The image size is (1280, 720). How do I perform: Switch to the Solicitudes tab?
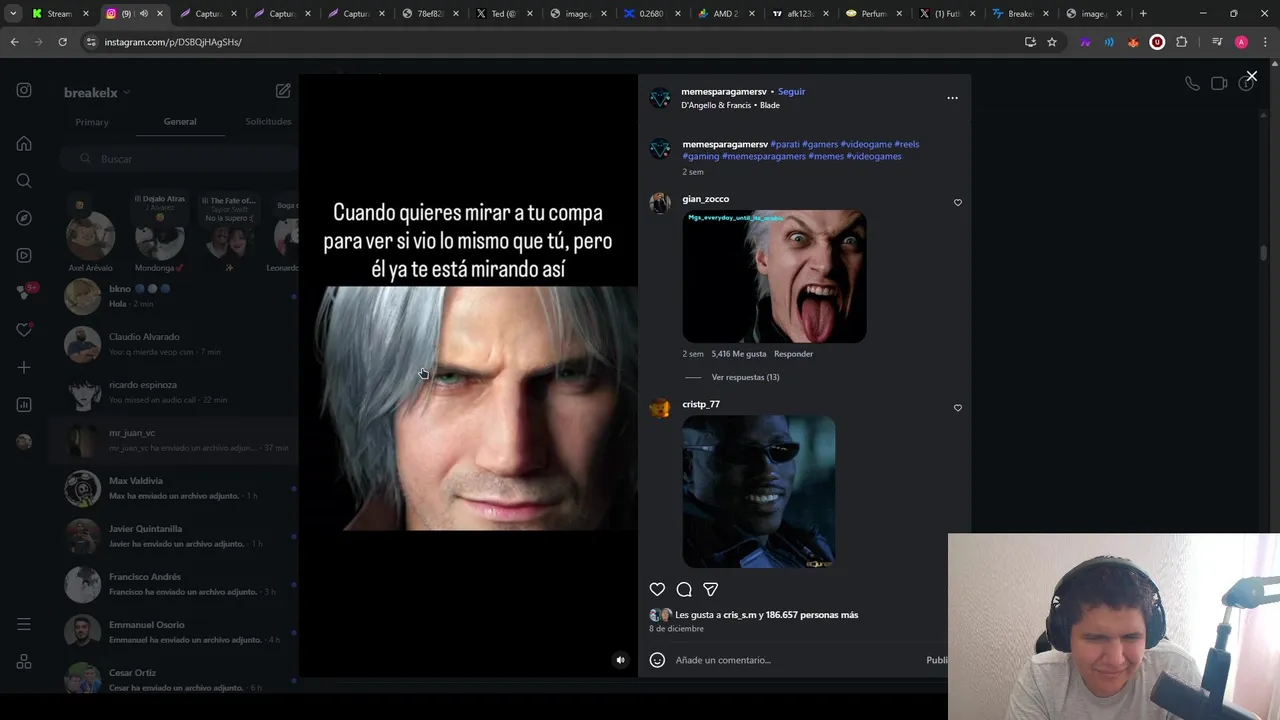(x=268, y=122)
